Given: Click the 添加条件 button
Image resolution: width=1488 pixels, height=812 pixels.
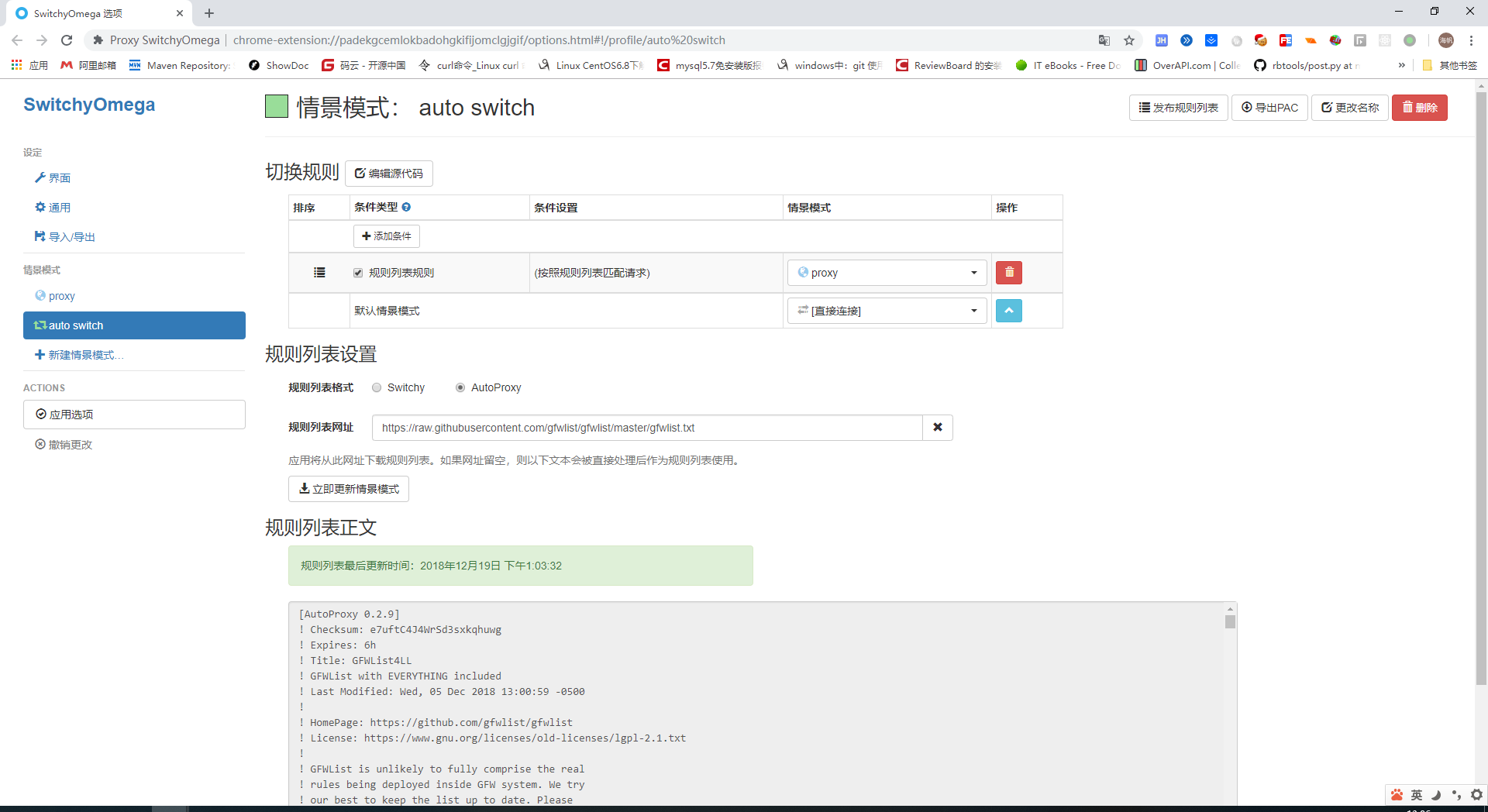Looking at the screenshot, I should [386, 236].
